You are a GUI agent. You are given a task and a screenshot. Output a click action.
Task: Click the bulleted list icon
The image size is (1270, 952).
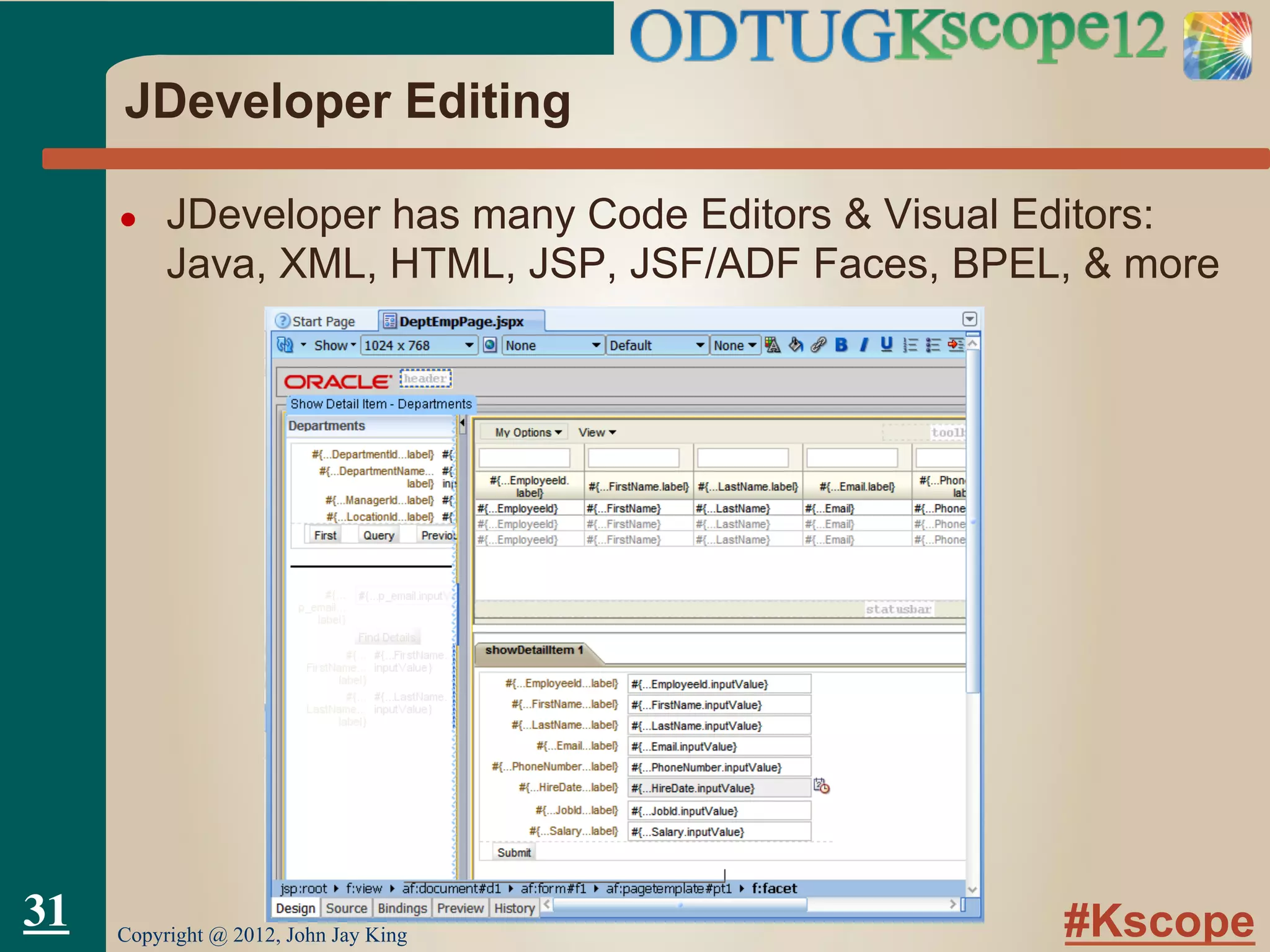point(933,345)
